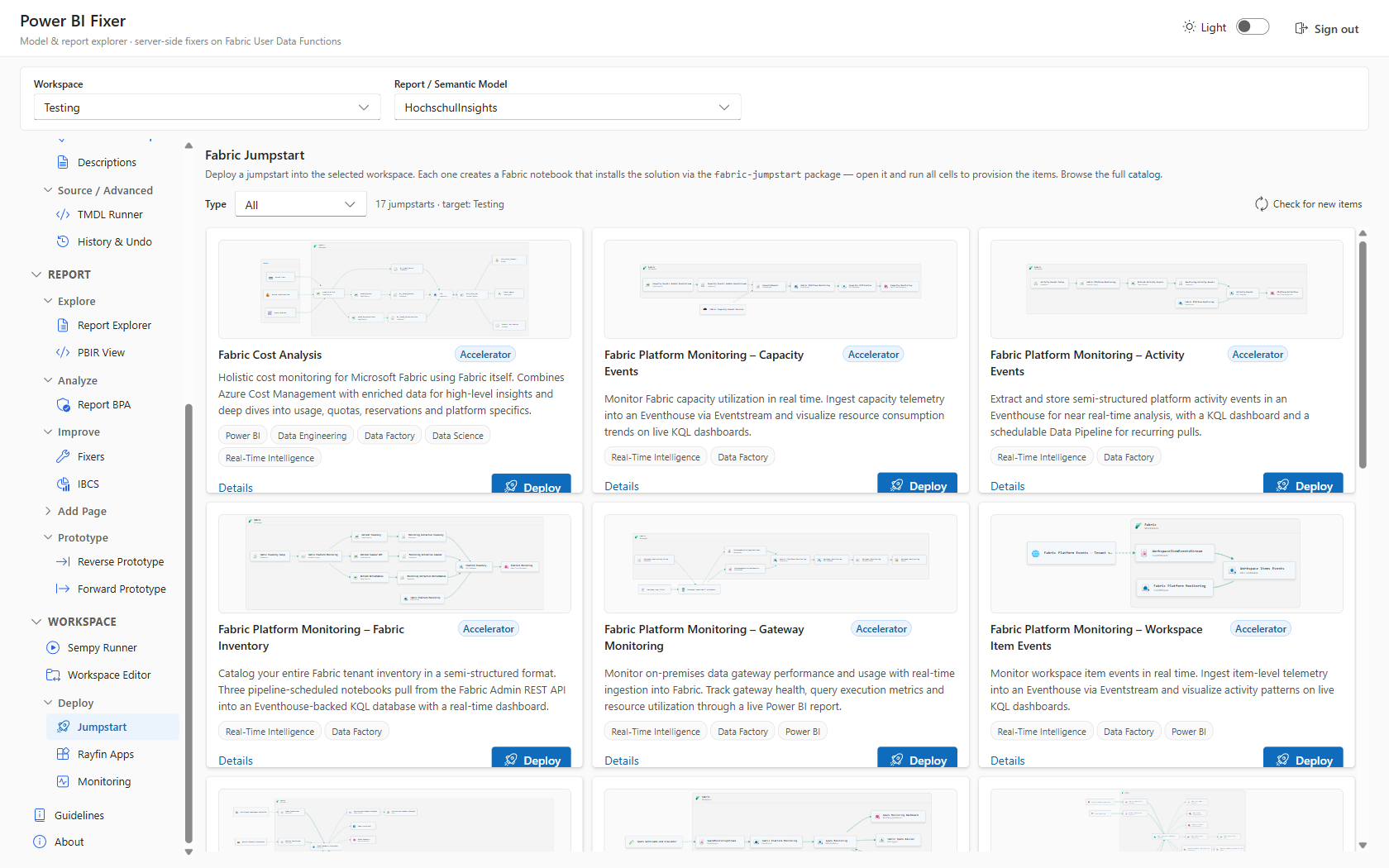Open the Type filter dropdown
The width and height of the screenshot is (1389, 868).
(x=301, y=204)
